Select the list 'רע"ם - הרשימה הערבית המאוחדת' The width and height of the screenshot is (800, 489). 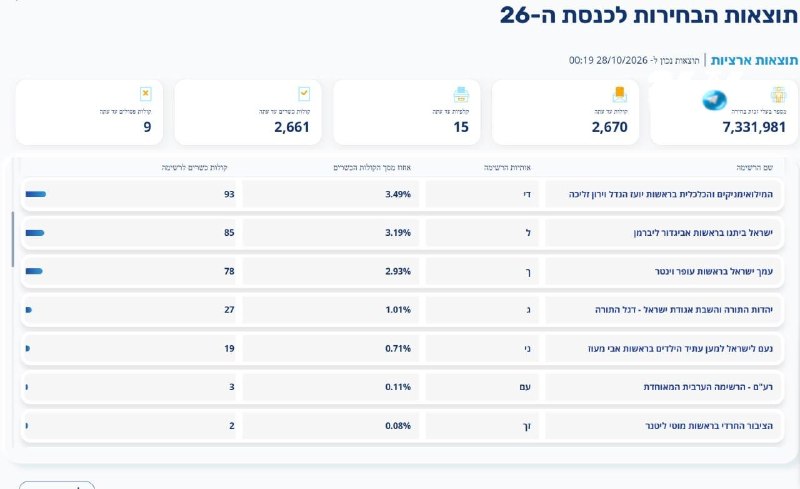click(708, 387)
